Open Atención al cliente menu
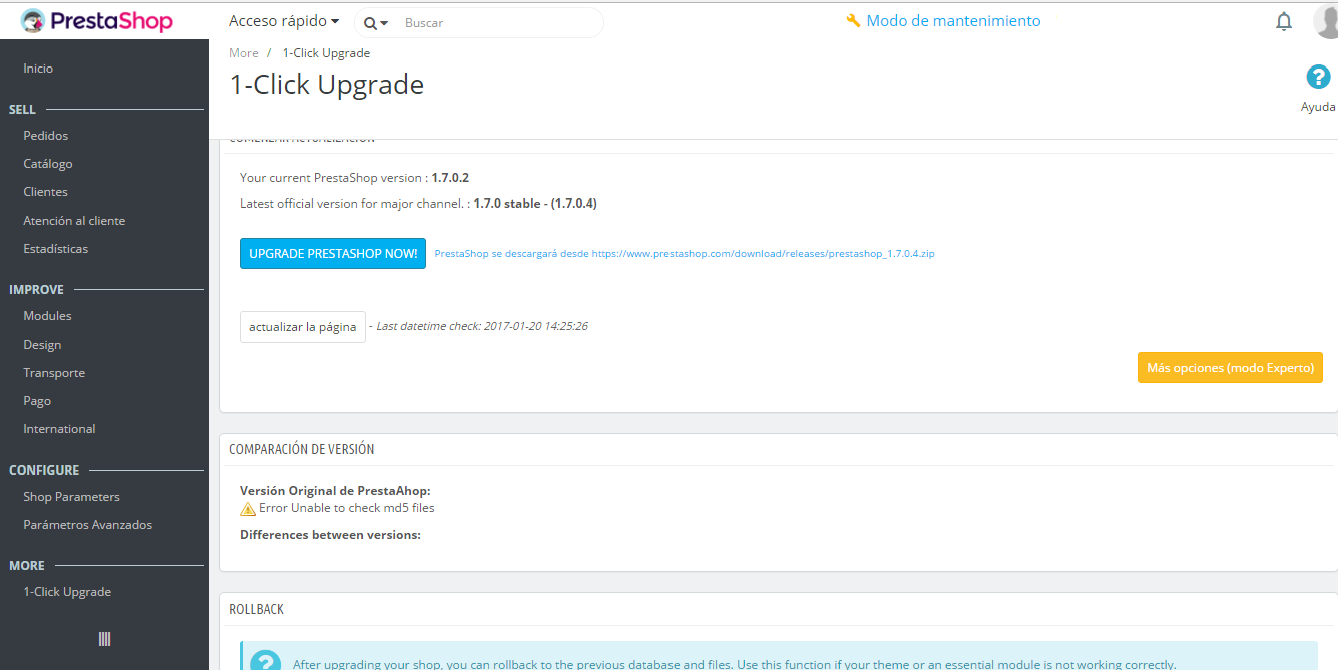The height and width of the screenshot is (670, 1338). [74, 221]
